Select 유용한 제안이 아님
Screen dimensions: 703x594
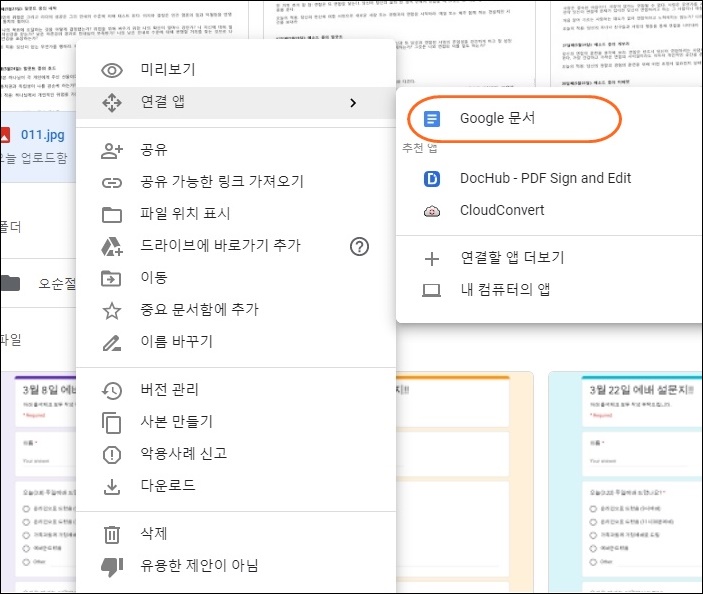pos(236,567)
